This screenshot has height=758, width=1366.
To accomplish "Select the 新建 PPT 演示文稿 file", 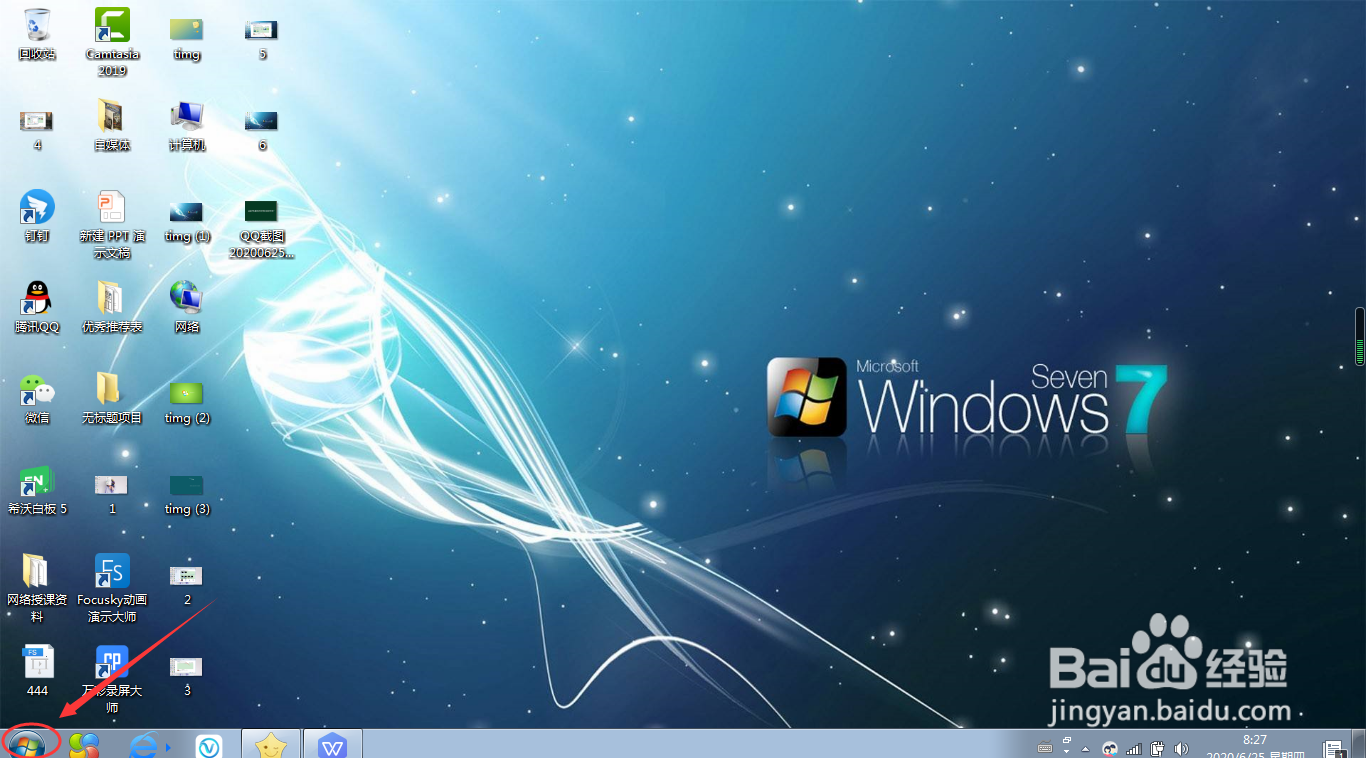I will pyautogui.click(x=112, y=225).
